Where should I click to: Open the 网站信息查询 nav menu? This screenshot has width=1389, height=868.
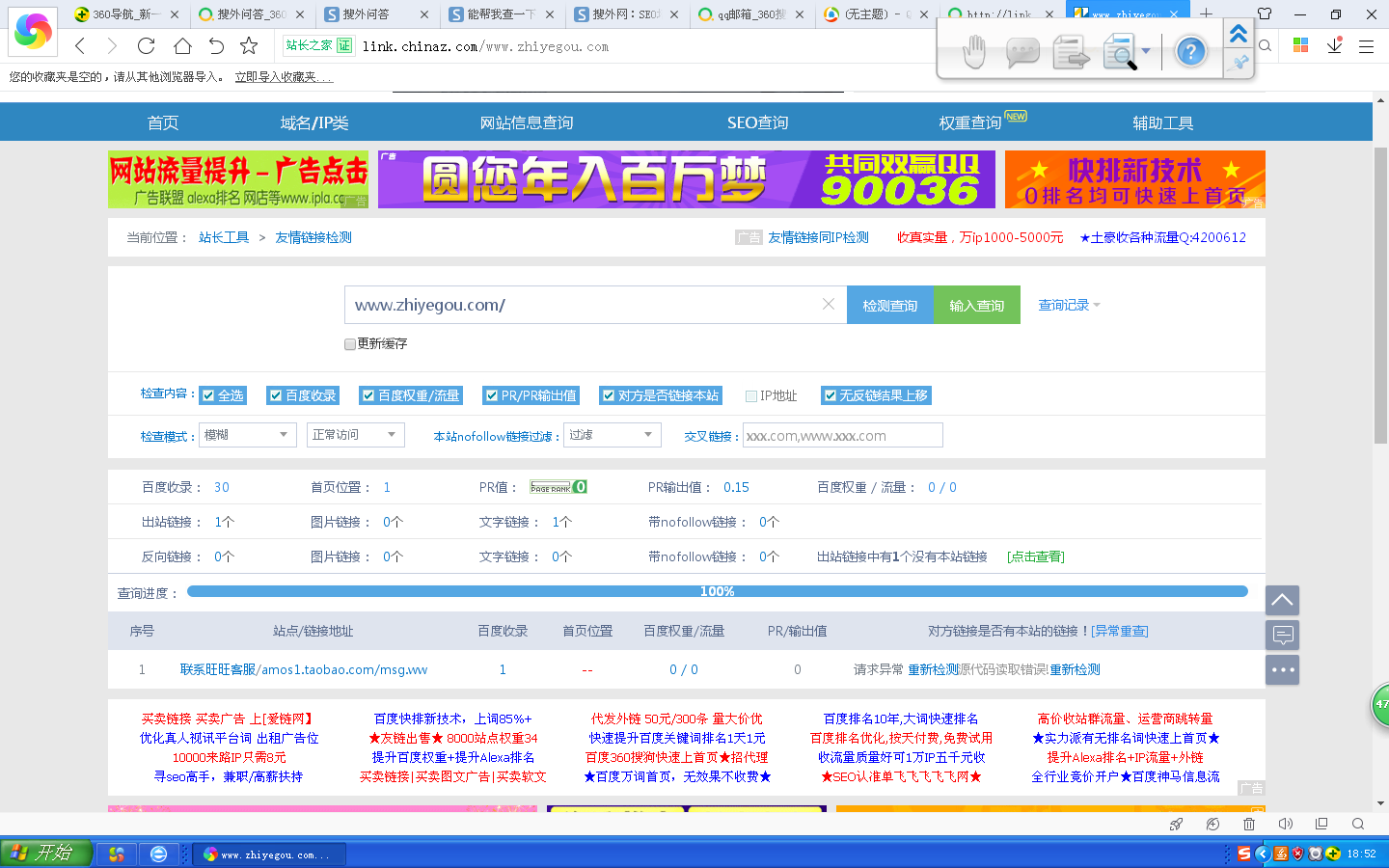tap(527, 122)
